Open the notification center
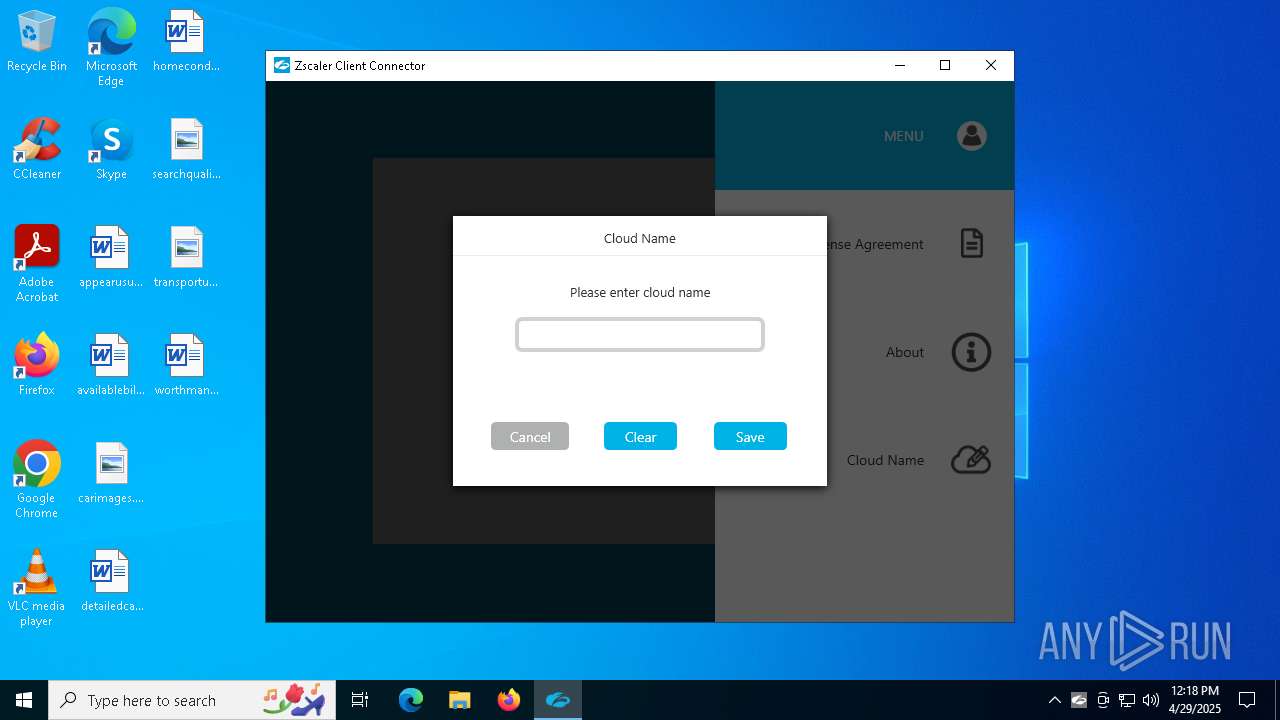Viewport: 1280px width, 720px height. click(x=1247, y=700)
